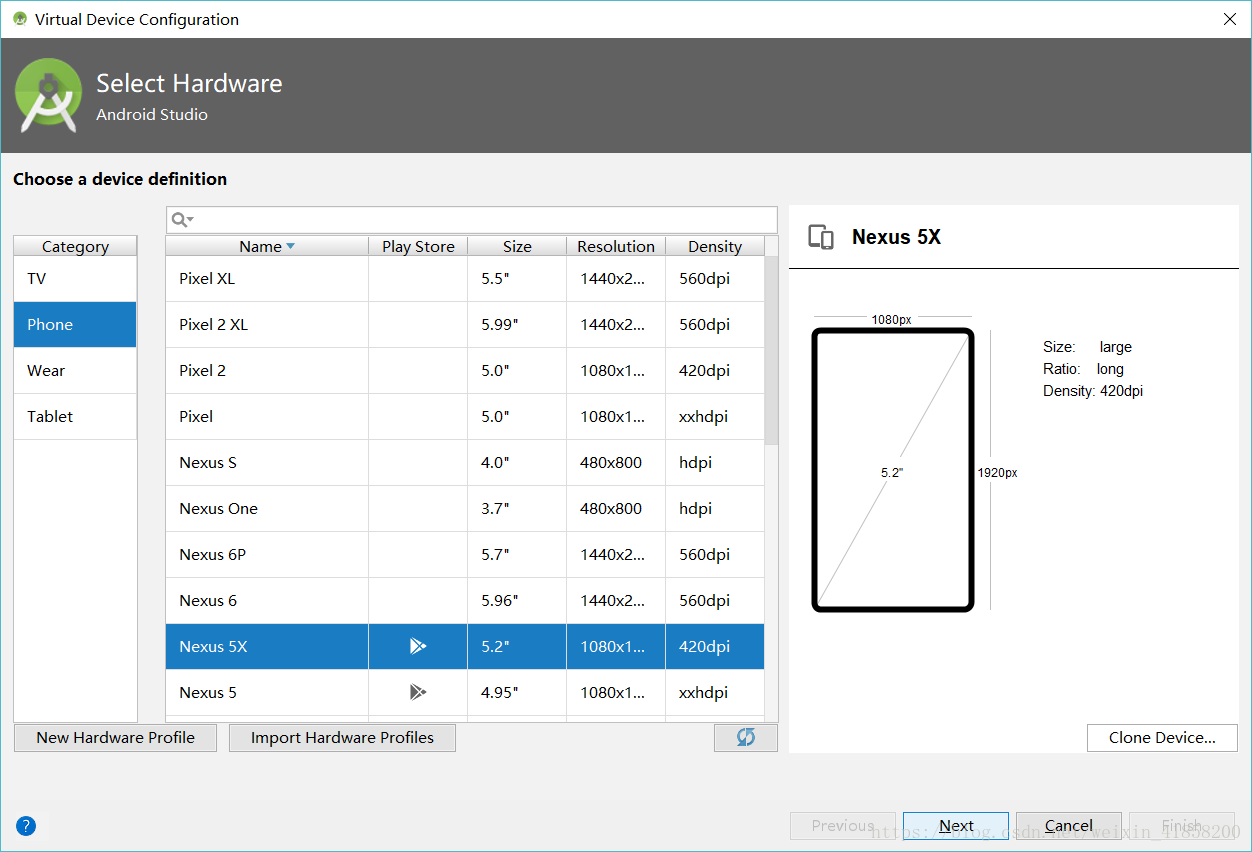Screen dimensions: 1252x852
Task: Click the 5.99" size cell
Action: point(517,325)
